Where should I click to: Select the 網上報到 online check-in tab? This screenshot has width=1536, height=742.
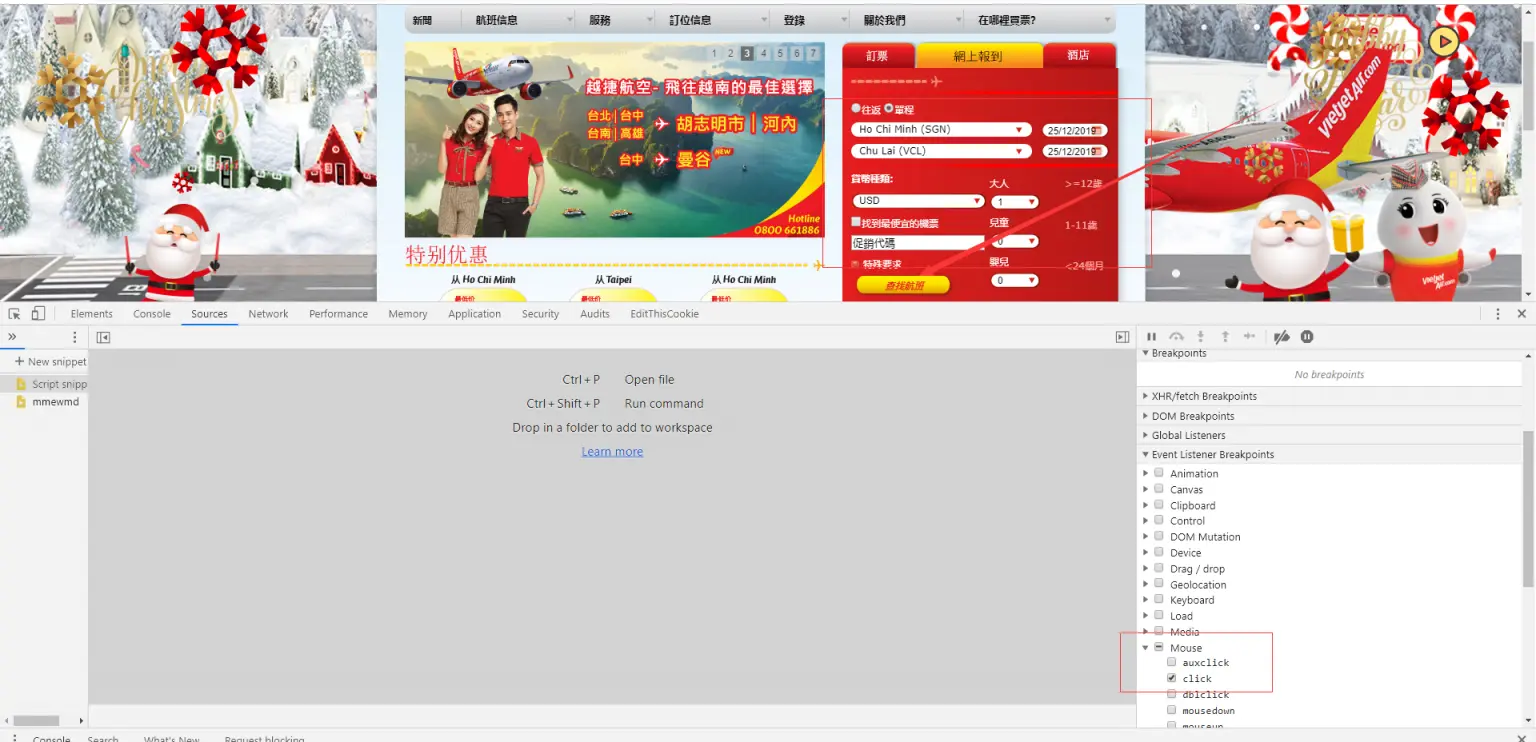[979, 56]
